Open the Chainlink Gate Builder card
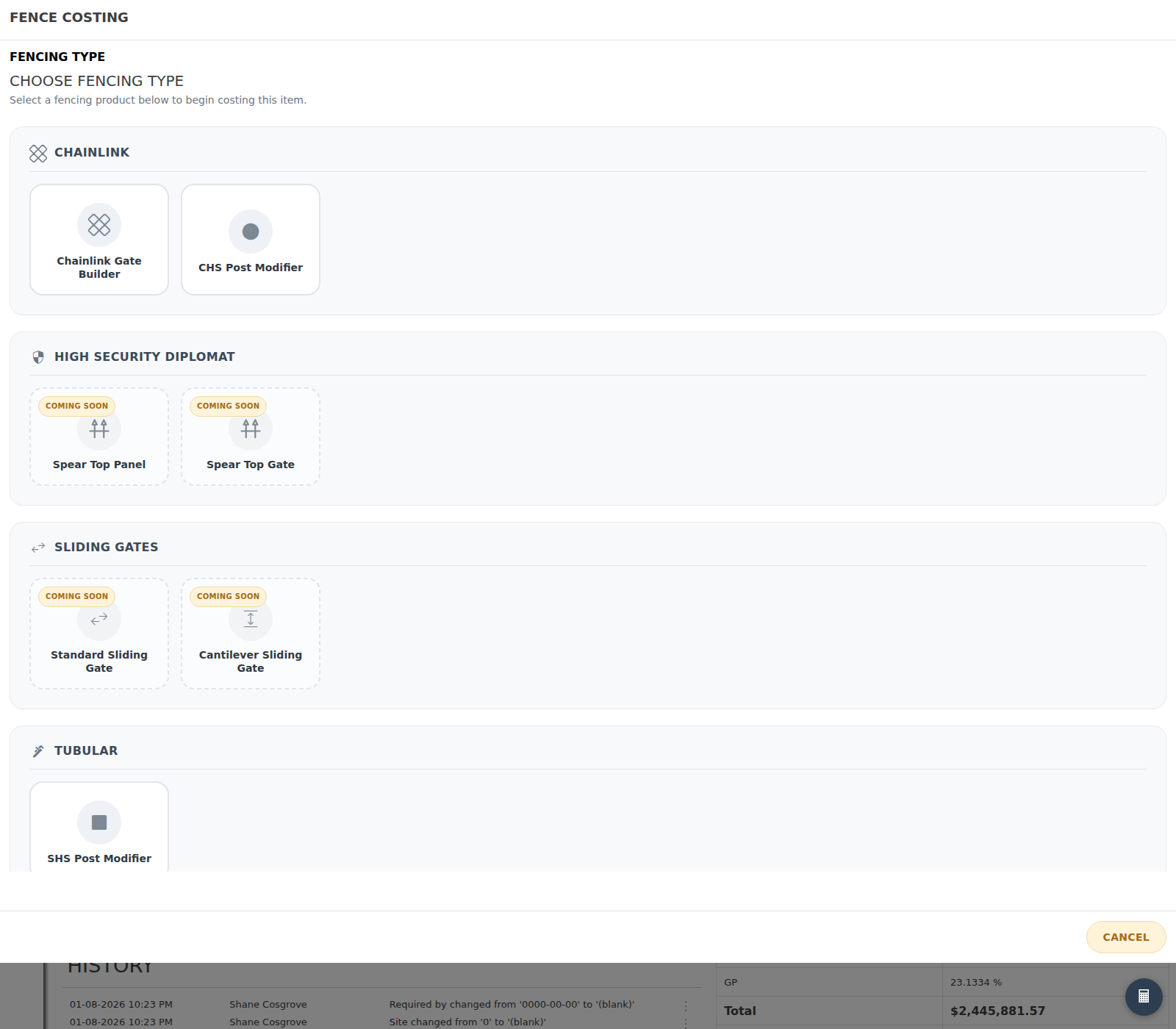The height and width of the screenshot is (1029, 1176). coord(99,240)
